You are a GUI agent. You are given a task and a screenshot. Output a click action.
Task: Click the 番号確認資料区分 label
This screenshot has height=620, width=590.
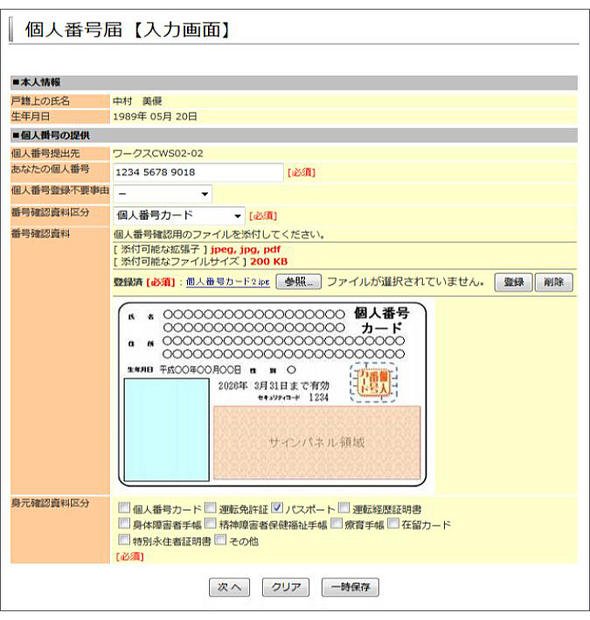(50, 212)
